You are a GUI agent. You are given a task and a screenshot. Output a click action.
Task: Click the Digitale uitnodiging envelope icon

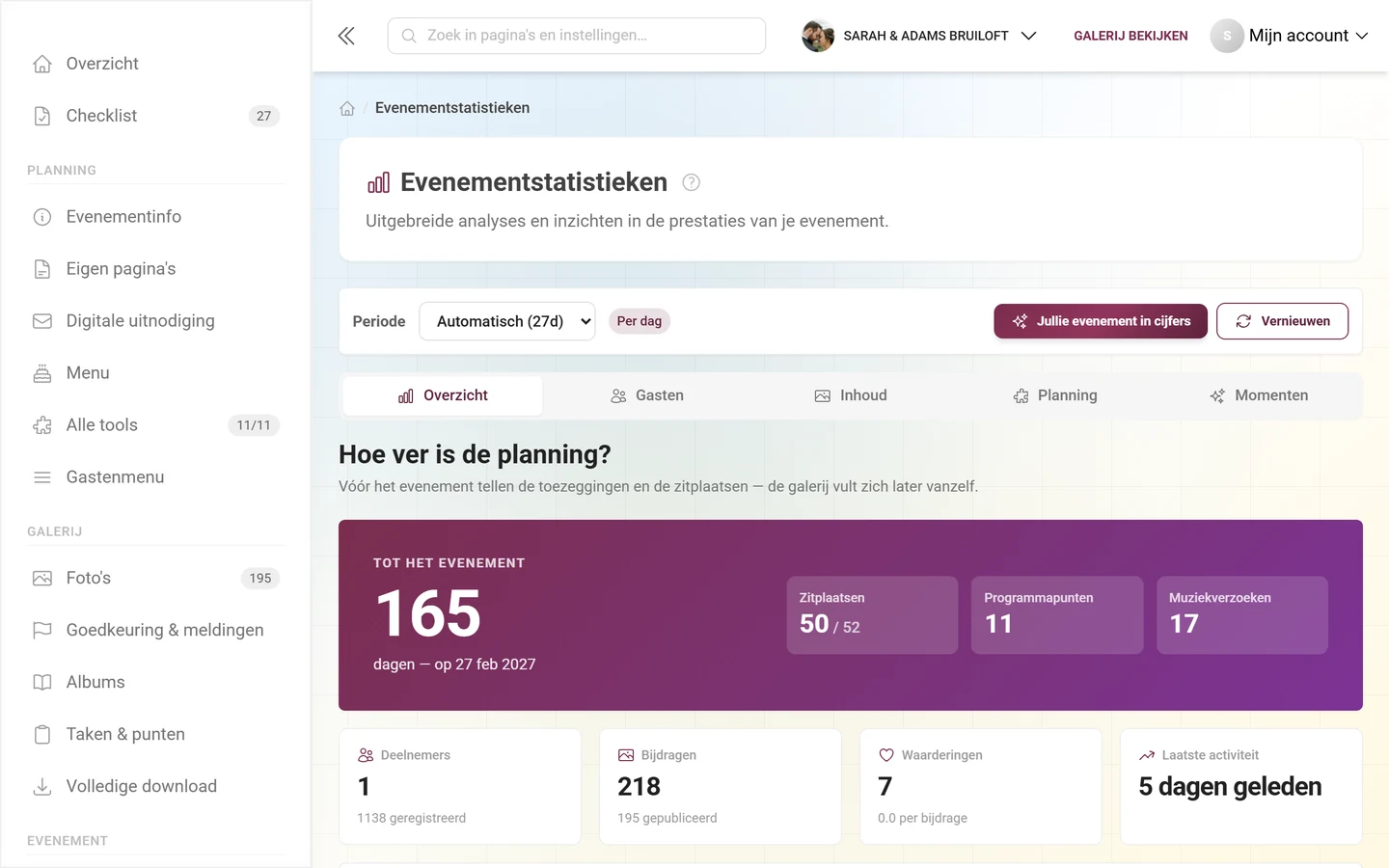[42, 321]
